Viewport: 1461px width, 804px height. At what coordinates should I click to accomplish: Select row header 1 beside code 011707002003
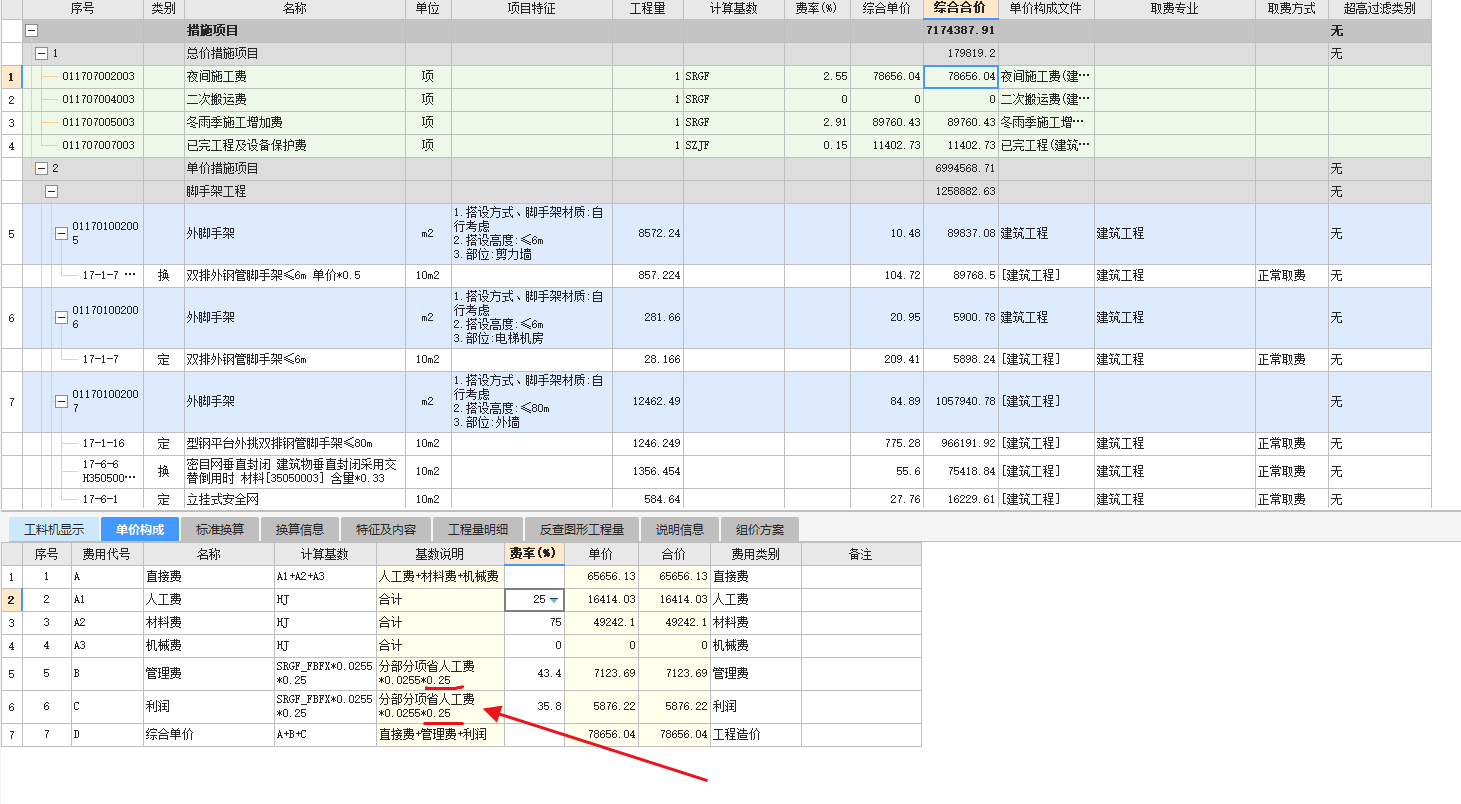pyautogui.click(x=11, y=77)
